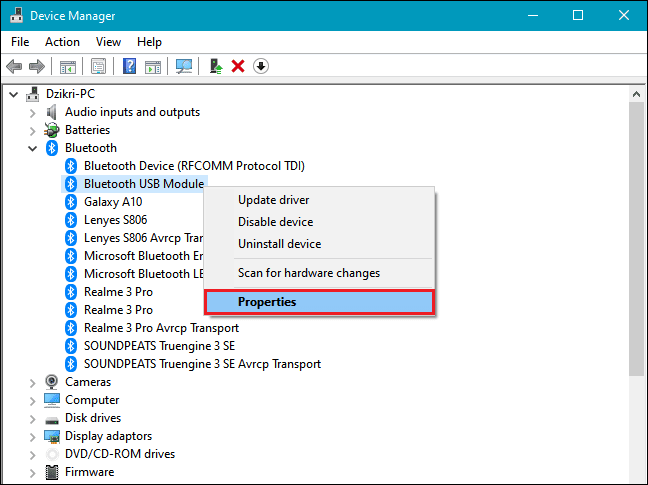Click the Computer category monitor icon
The width and height of the screenshot is (648, 485).
52,400
